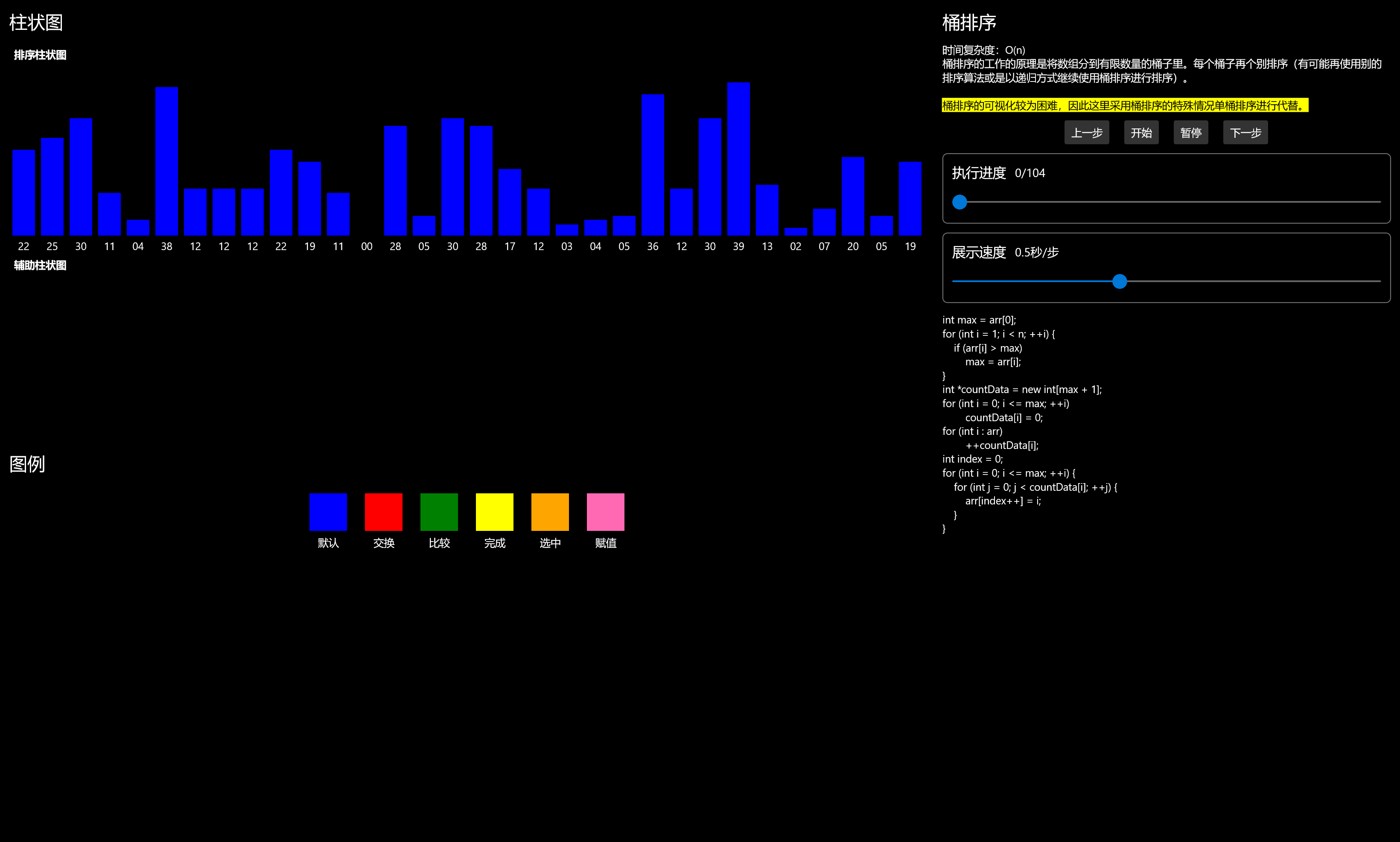This screenshot has height=842, width=1400.
Task: Click the bar labeled 38
Action: (x=166, y=162)
